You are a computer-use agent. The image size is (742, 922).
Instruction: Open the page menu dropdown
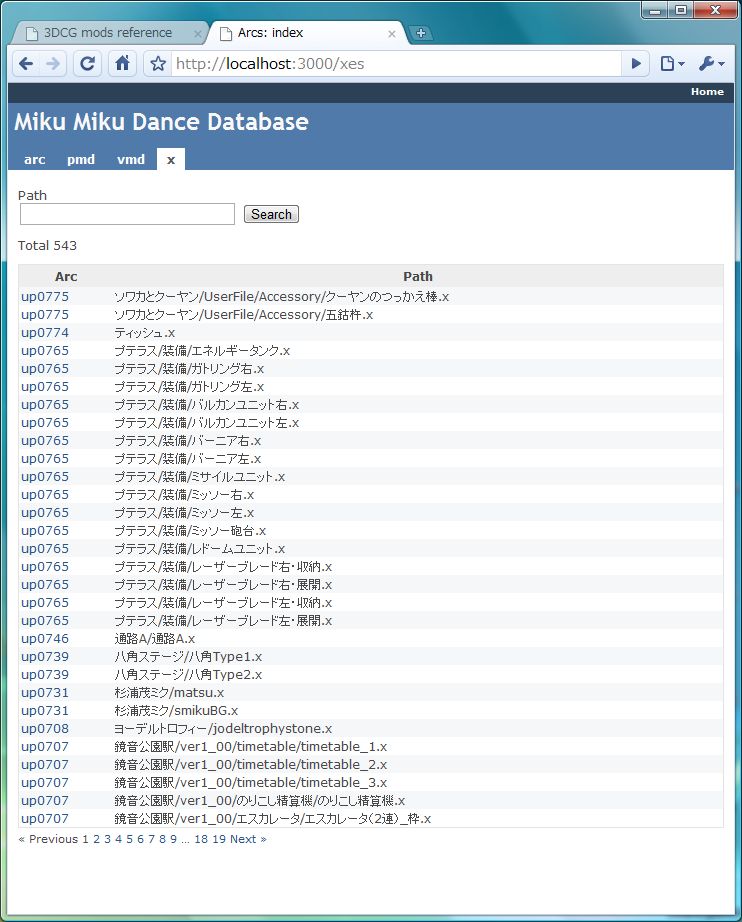click(x=672, y=64)
